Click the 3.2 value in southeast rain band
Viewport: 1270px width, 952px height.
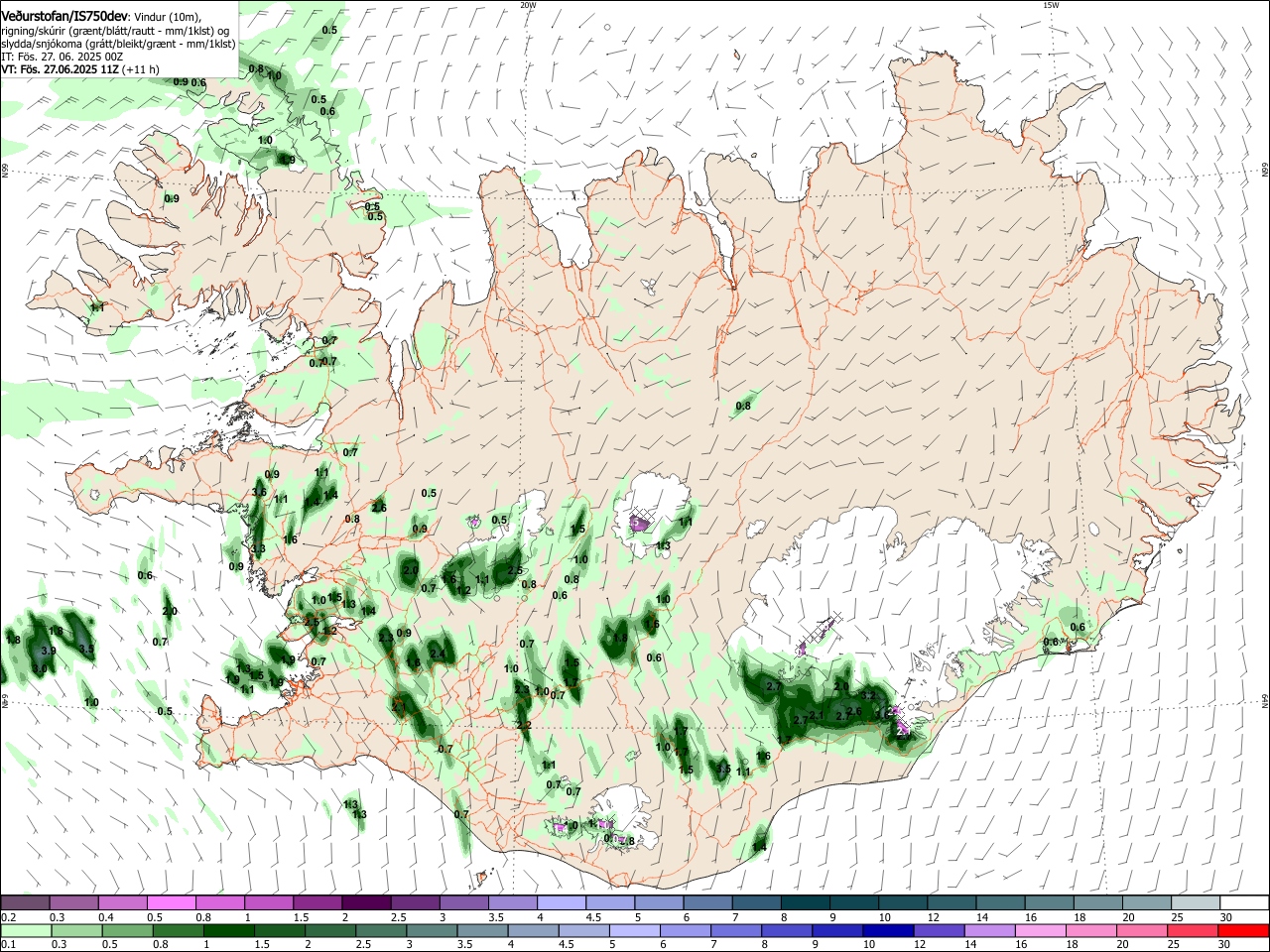pos(866,696)
